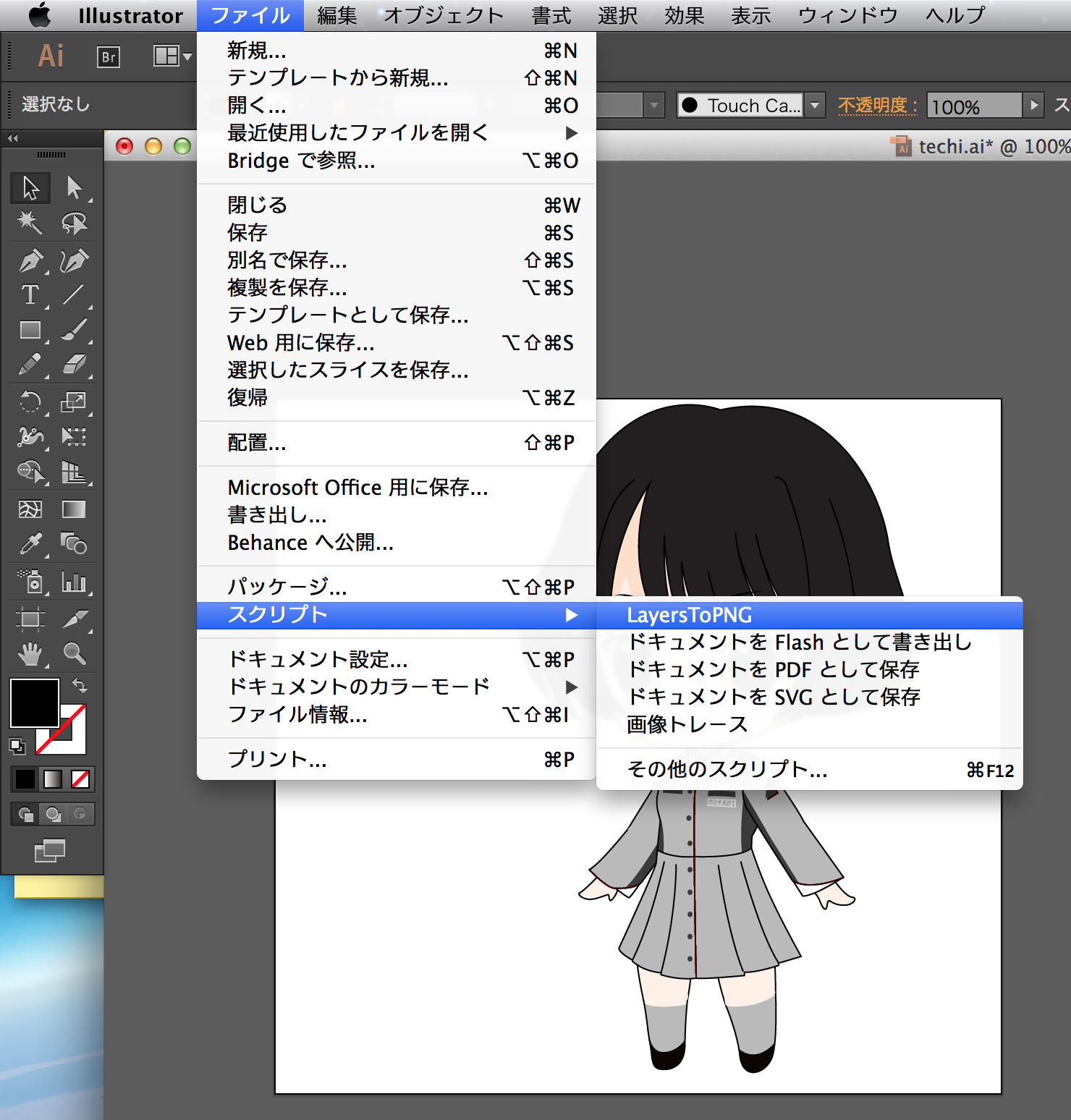The height and width of the screenshot is (1120, 1071).
Task: Enable Draw Inside mode
Action: pyautogui.click(x=80, y=814)
